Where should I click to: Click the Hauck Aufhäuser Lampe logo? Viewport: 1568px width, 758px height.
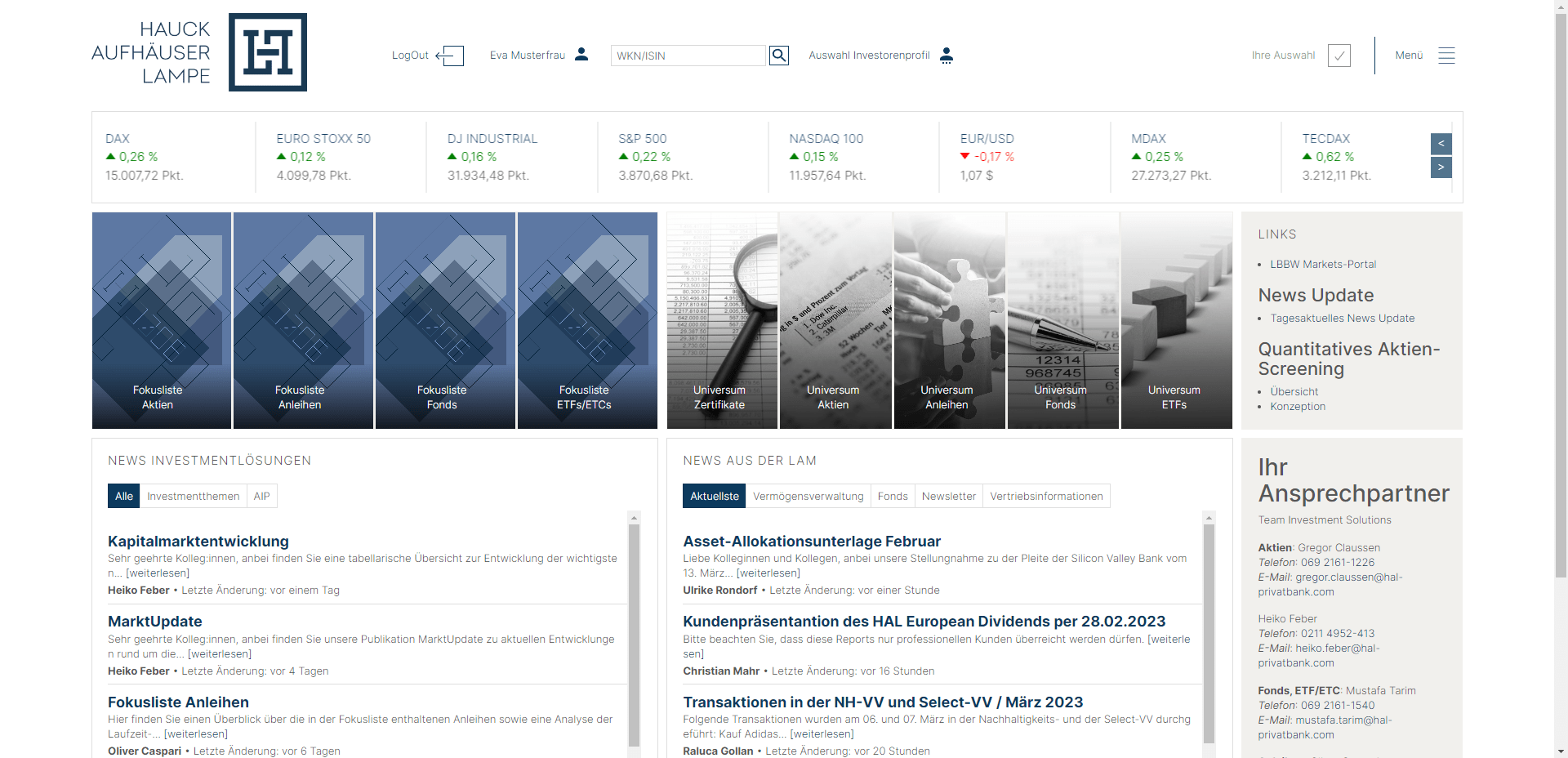[x=199, y=52]
